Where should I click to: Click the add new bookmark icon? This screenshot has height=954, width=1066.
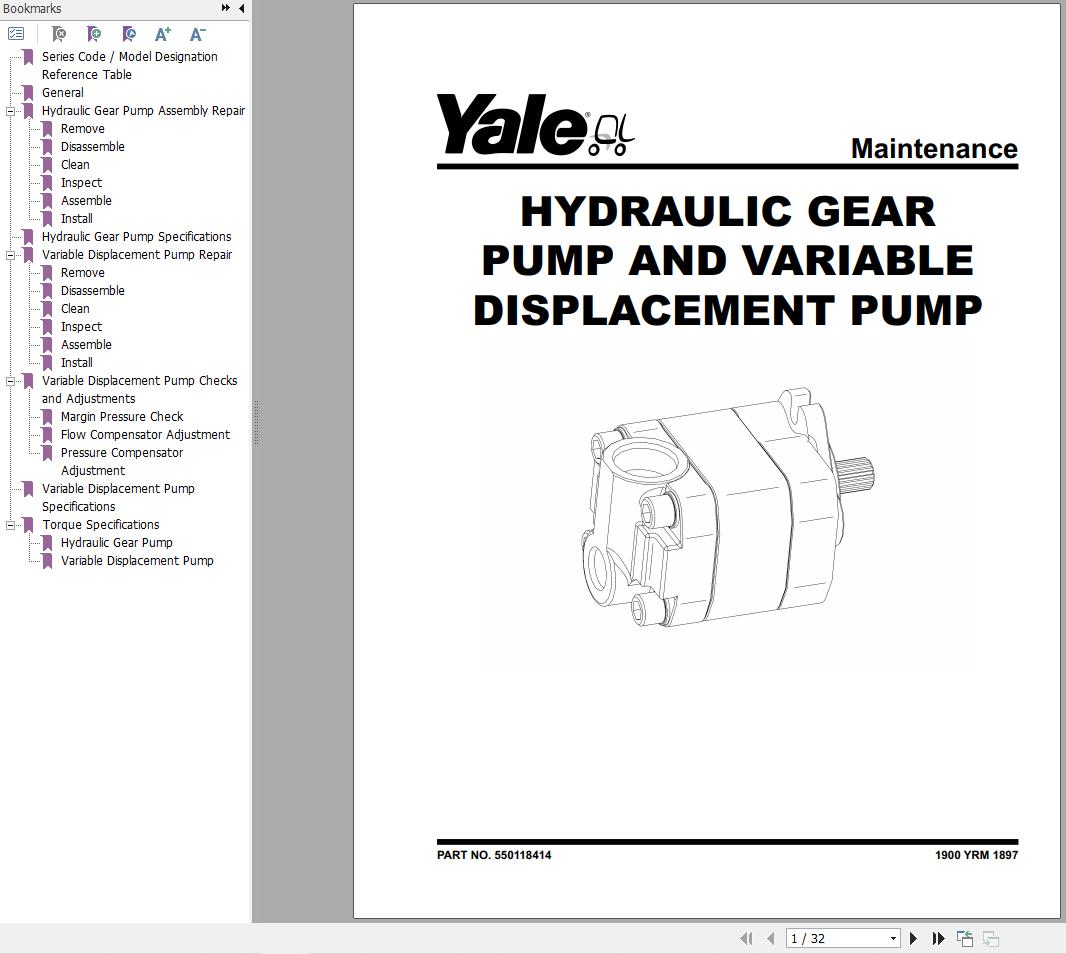tap(94, 33)
